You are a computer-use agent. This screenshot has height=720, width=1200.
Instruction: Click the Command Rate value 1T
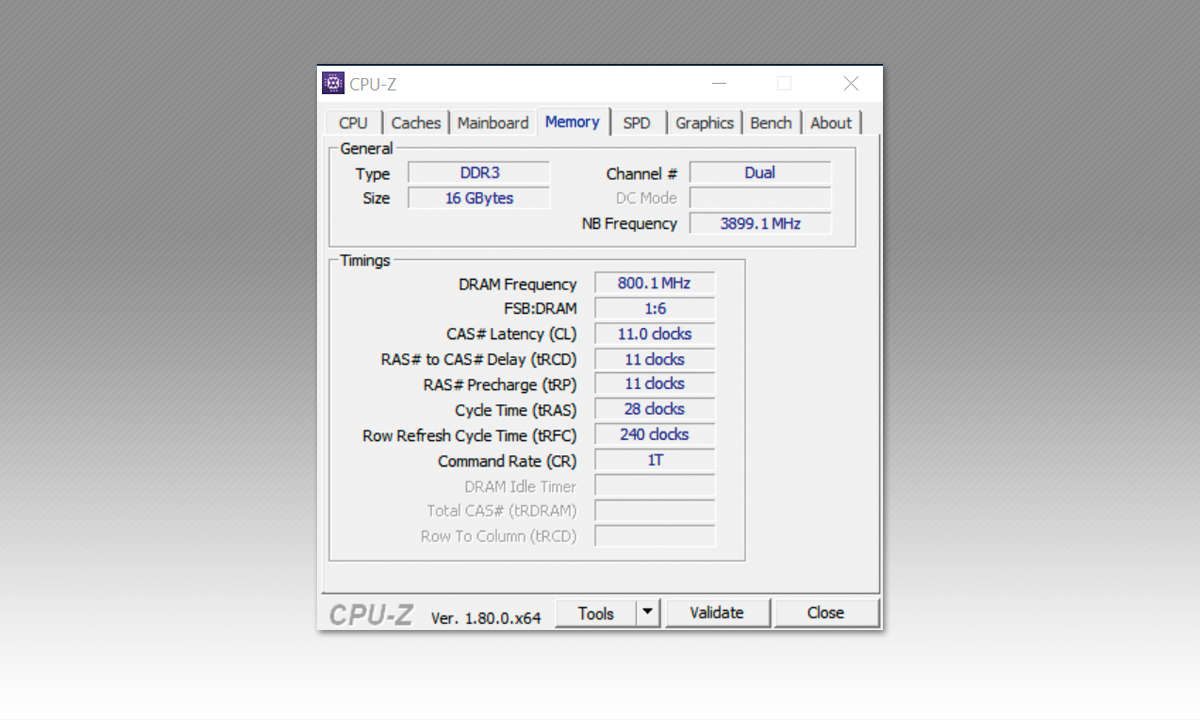[655, 460]
